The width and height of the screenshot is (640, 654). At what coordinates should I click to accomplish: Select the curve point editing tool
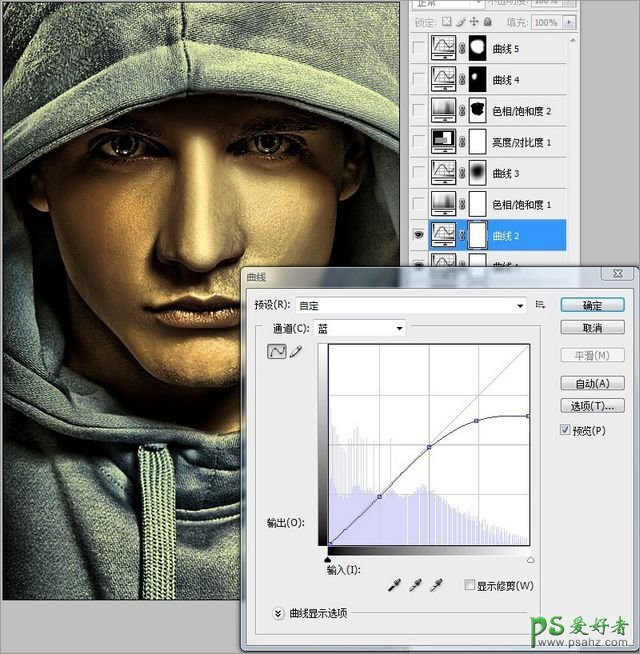(x=275, y=352)
